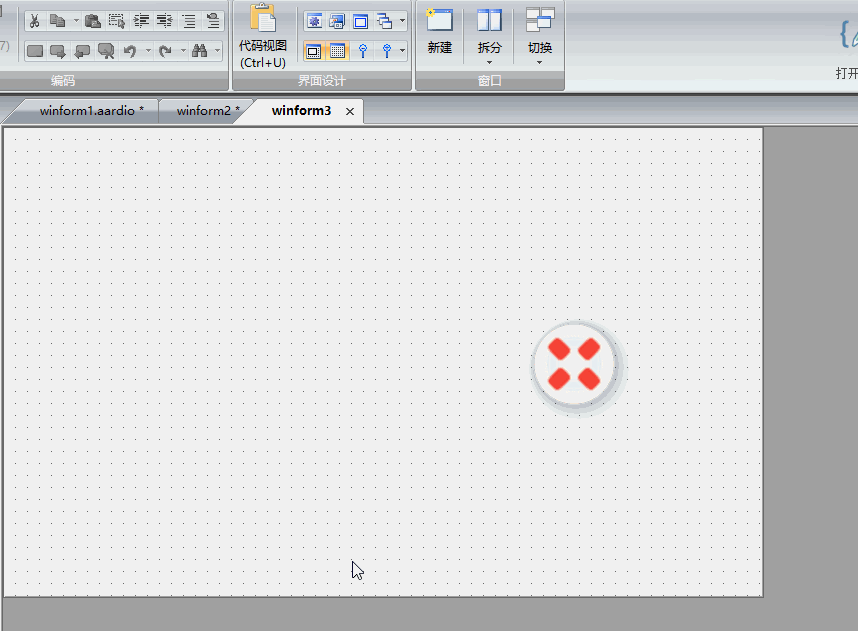Click the Undo arrow icon
Image resolution: width=858 pixels, height=631 pixels.
coord(130,51)
